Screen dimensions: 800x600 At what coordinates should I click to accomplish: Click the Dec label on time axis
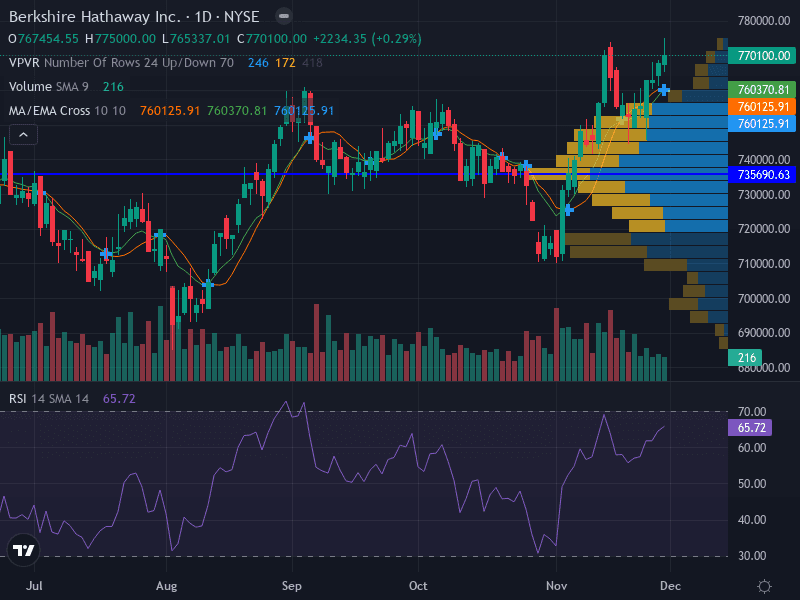[x=670, y=586]
